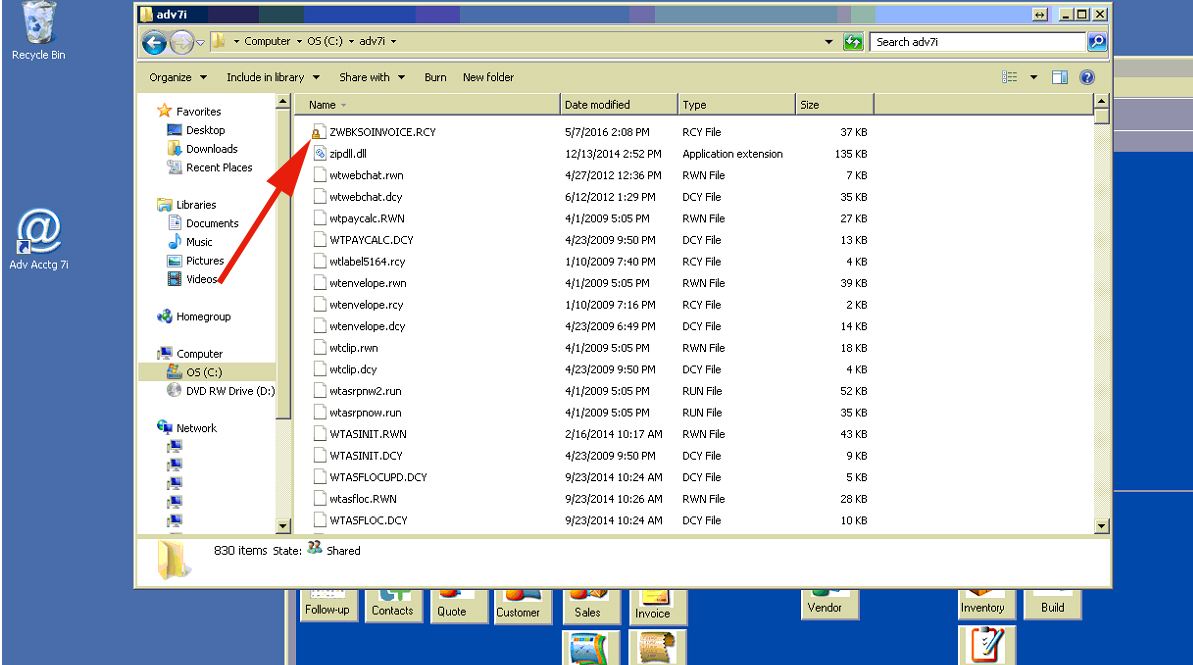Image resolution: width=1193 pixels, height=665 pixels.
Task: Click Burn in the toolbar menu
Action: click(437, 77)
